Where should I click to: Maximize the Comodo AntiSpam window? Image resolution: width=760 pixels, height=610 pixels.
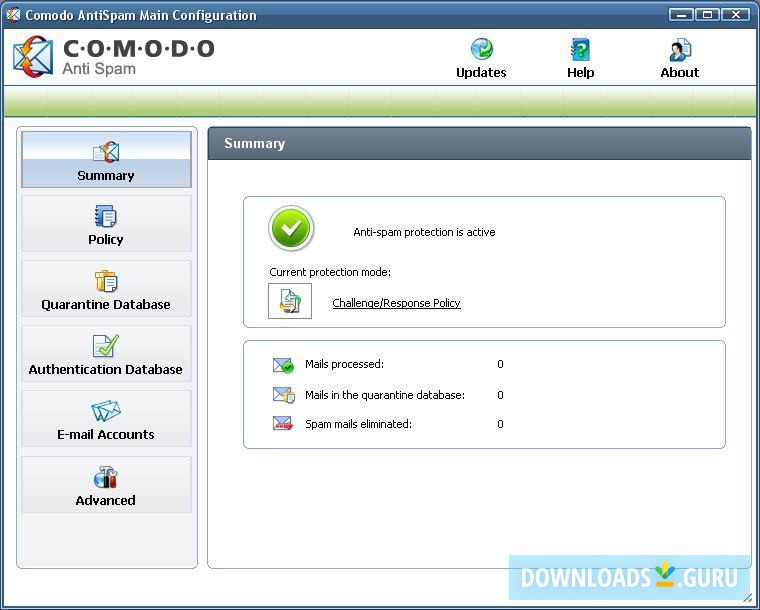pos(707,15)
